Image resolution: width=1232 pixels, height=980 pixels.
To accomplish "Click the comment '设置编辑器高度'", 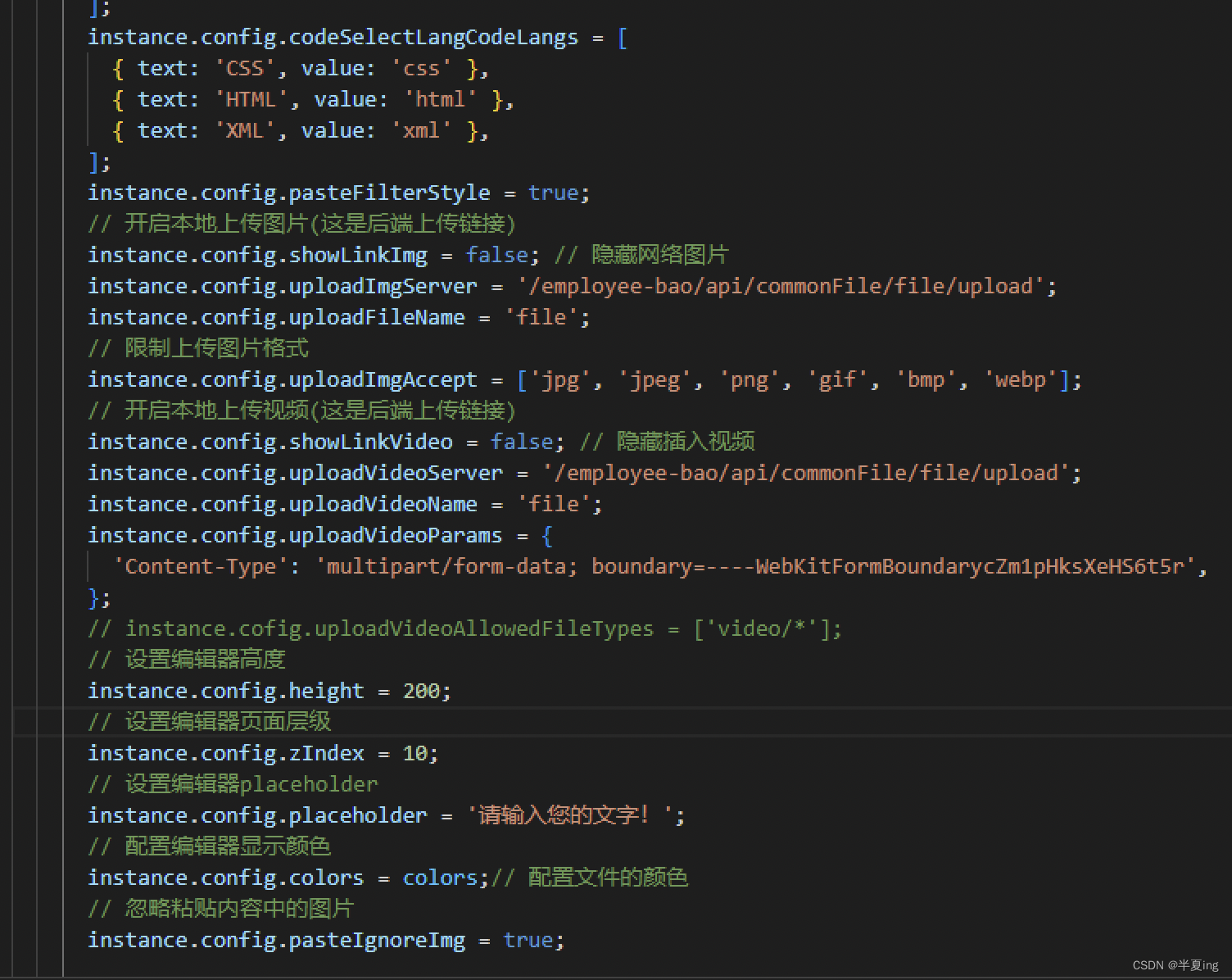I will click(187, 660).
